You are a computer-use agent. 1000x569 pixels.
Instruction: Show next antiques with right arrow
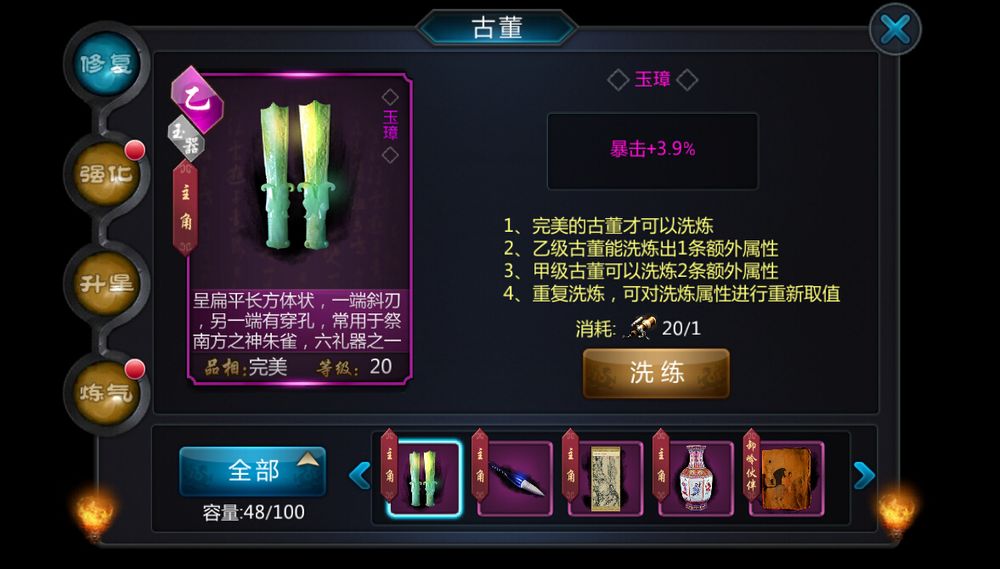(864, 475)
